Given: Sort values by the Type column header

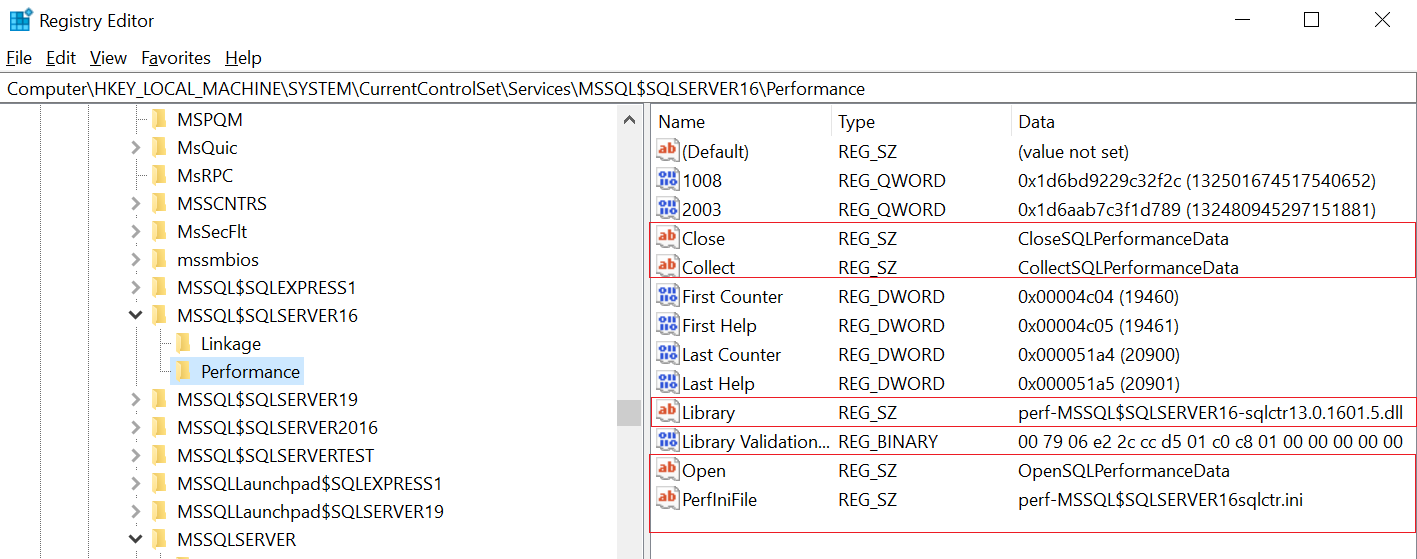Looking at the screenshot, I should point(856,122).
